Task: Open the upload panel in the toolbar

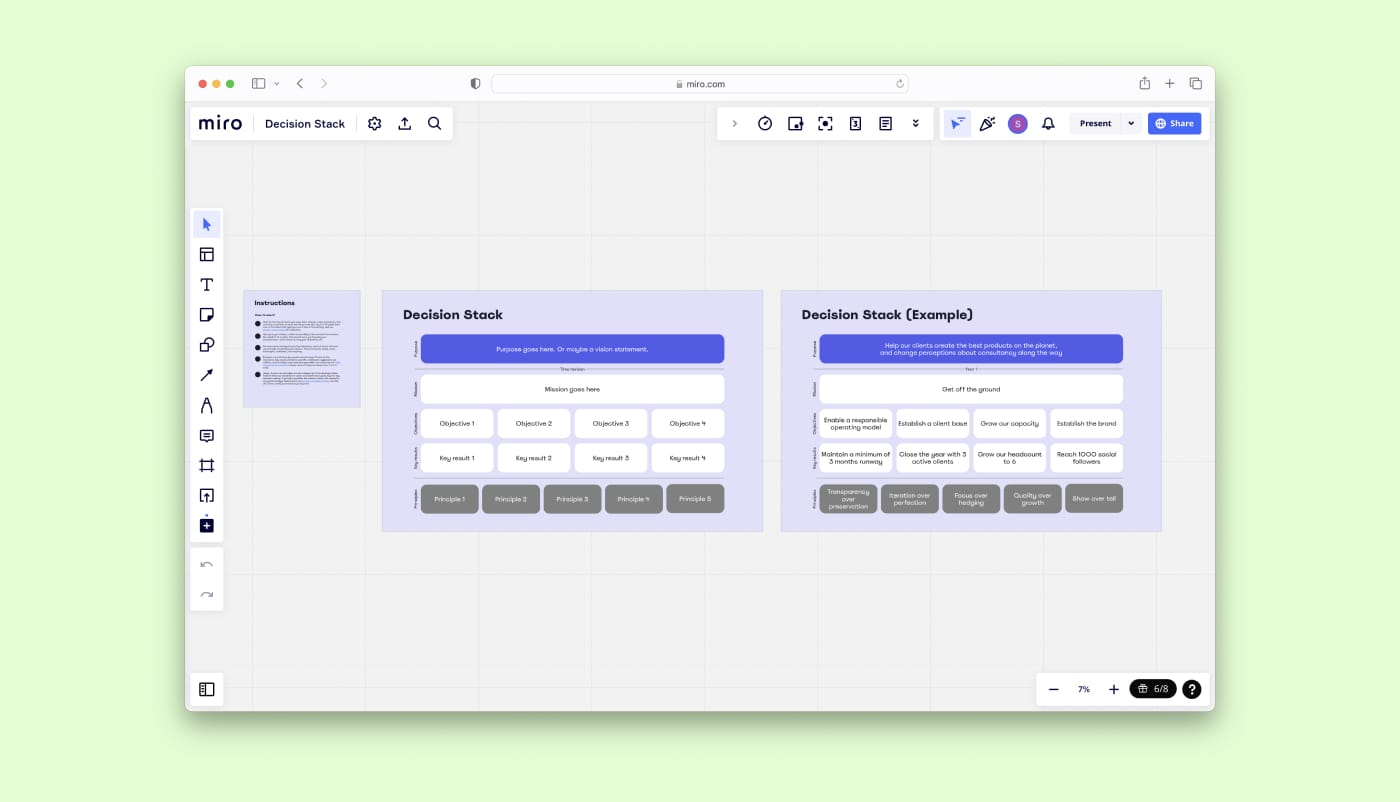Action: tap(206, 494)
